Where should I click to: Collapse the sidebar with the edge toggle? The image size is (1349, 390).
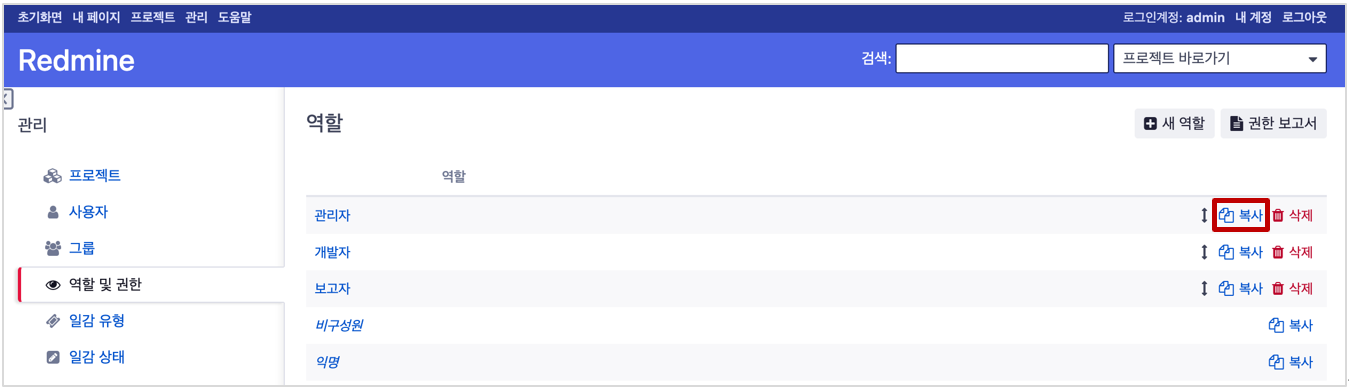pos(7,99)
